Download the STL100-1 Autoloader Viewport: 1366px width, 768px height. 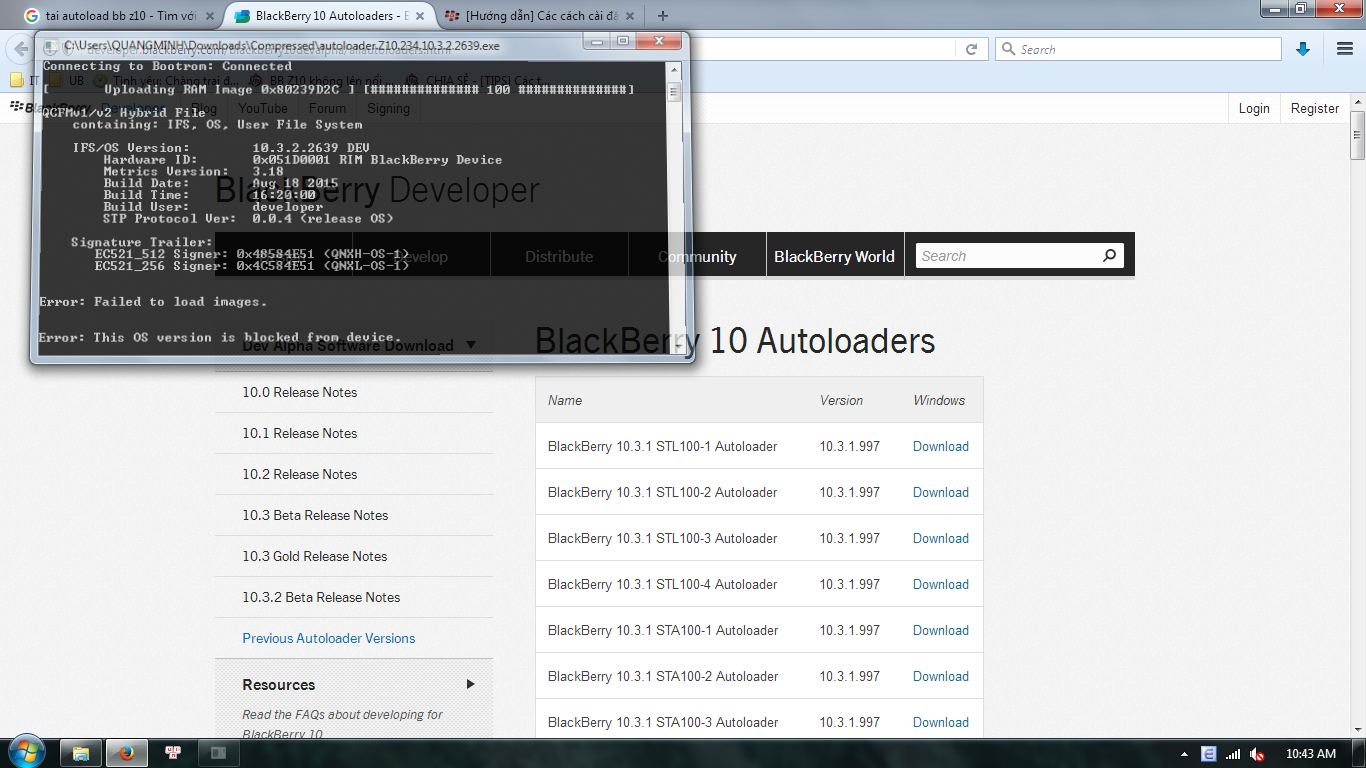[x=941, y=446]
